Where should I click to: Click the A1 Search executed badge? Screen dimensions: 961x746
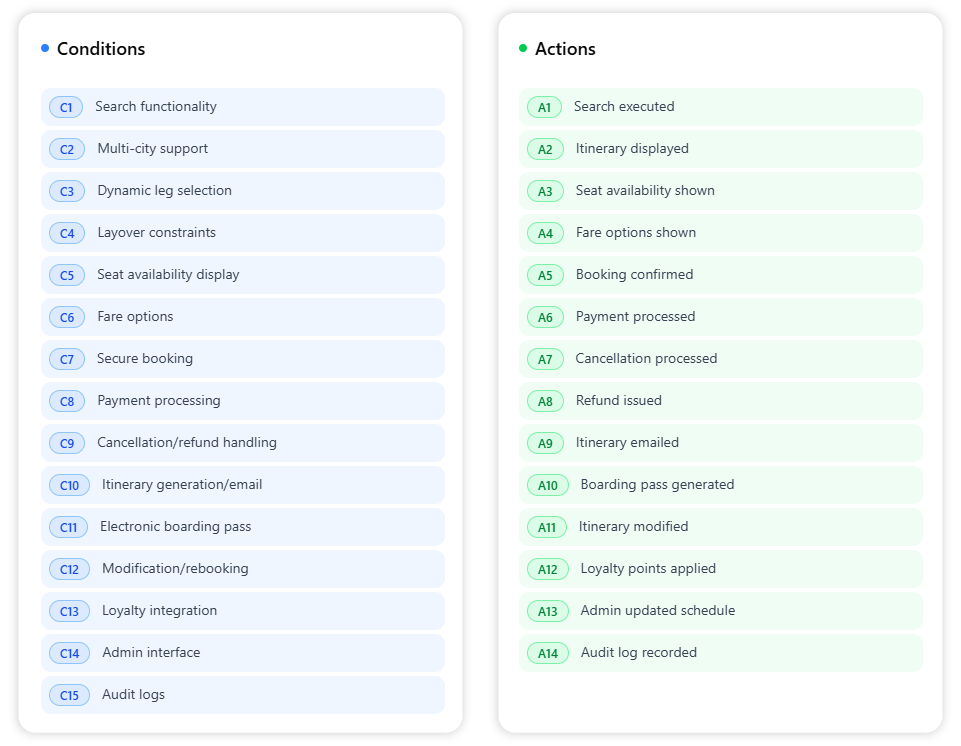tap(544, 107)
